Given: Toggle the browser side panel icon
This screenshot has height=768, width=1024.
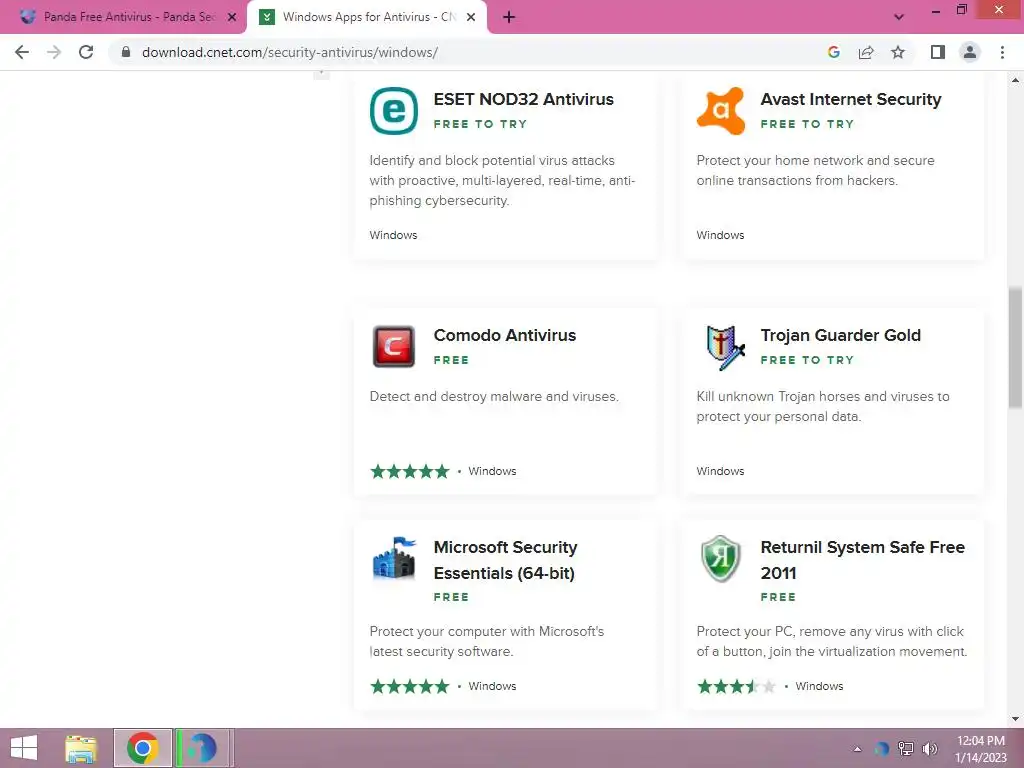Looking at the screenshot, I should 938,52.
